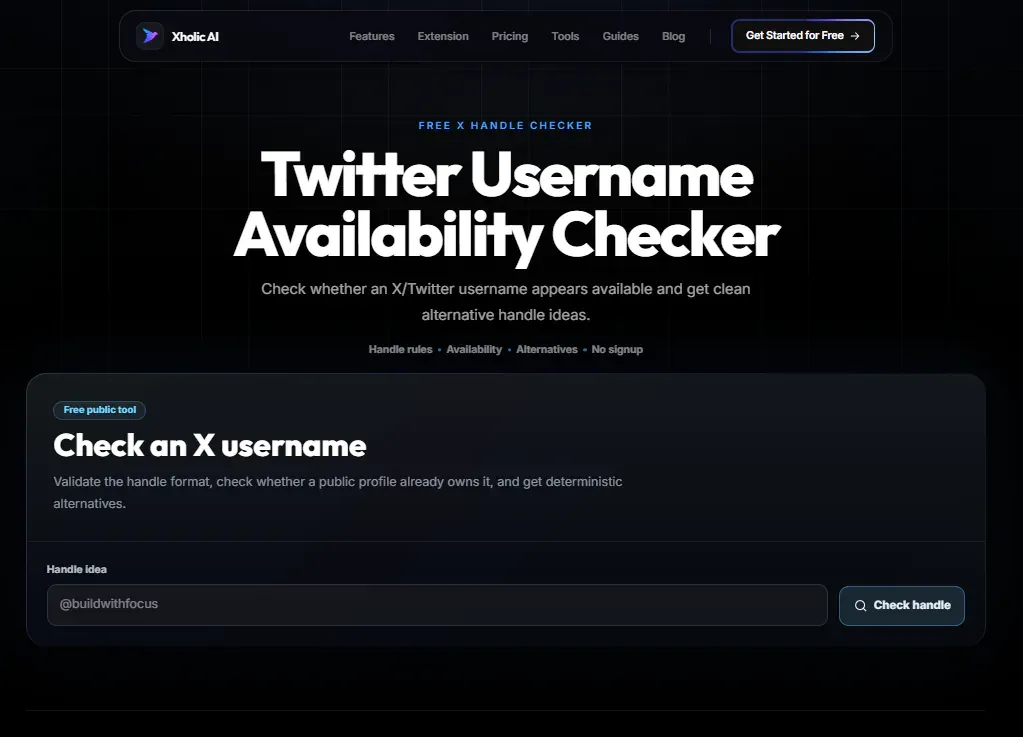
Task: Click the Availability feature text
Action: coord(474,350)
